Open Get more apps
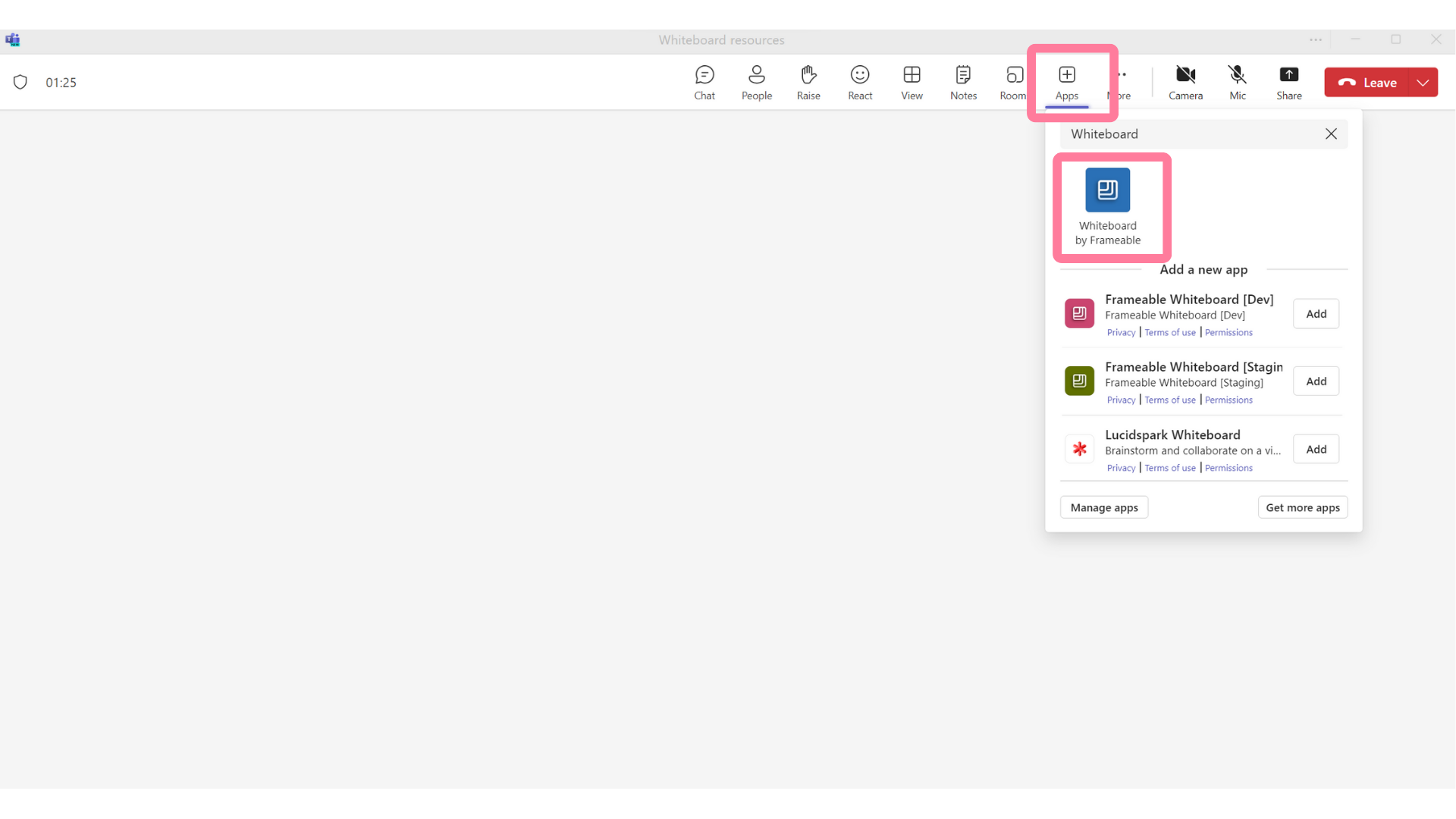 tap(1302, 507)
